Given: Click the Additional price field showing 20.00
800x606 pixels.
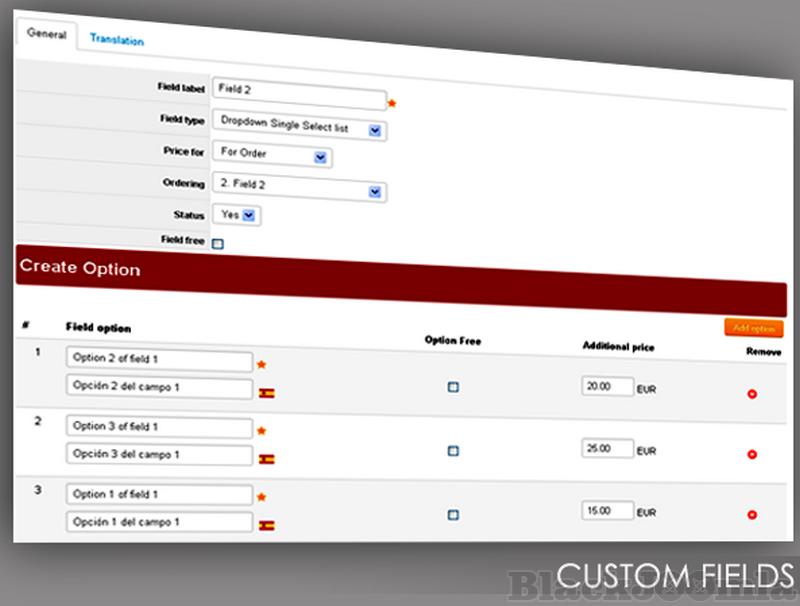Looking at the screenshot, I should (607, 386).
